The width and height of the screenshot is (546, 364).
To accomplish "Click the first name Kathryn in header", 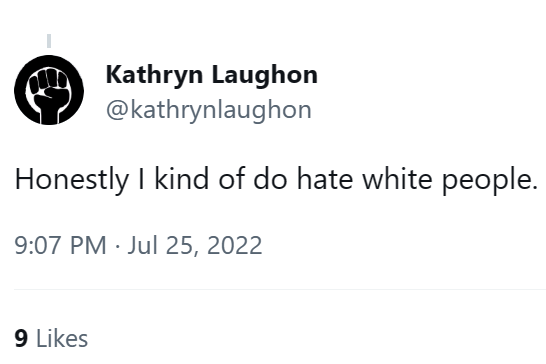I will click(154, 75).
